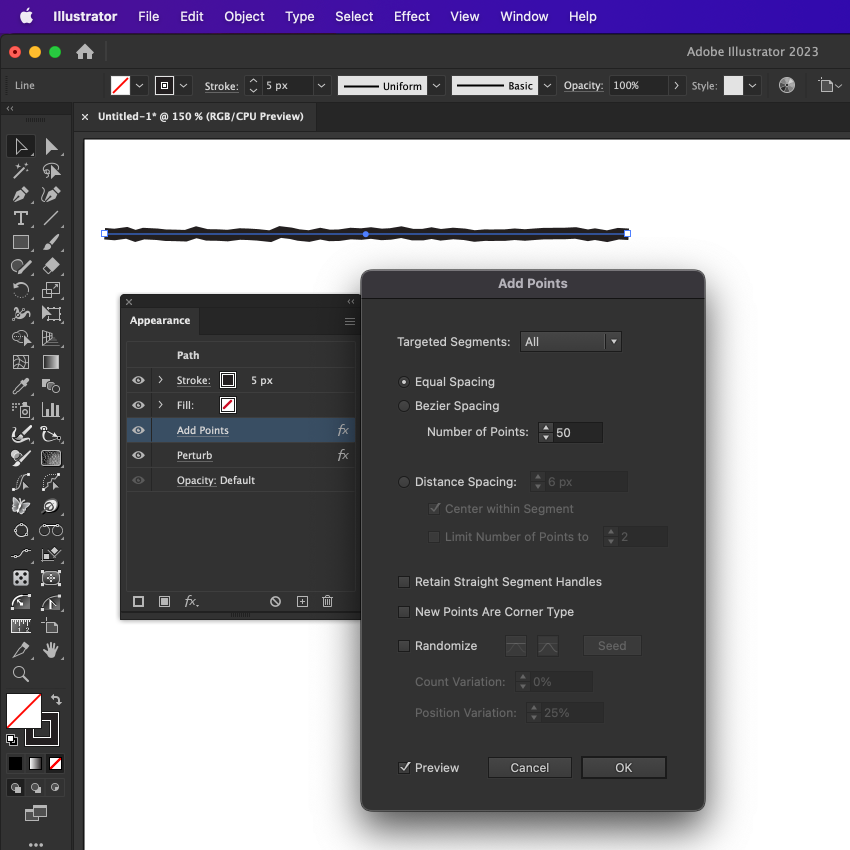Hide Stroke row visibility eye
The height and width of the screenshot is (850, 850).
point(138,380)
